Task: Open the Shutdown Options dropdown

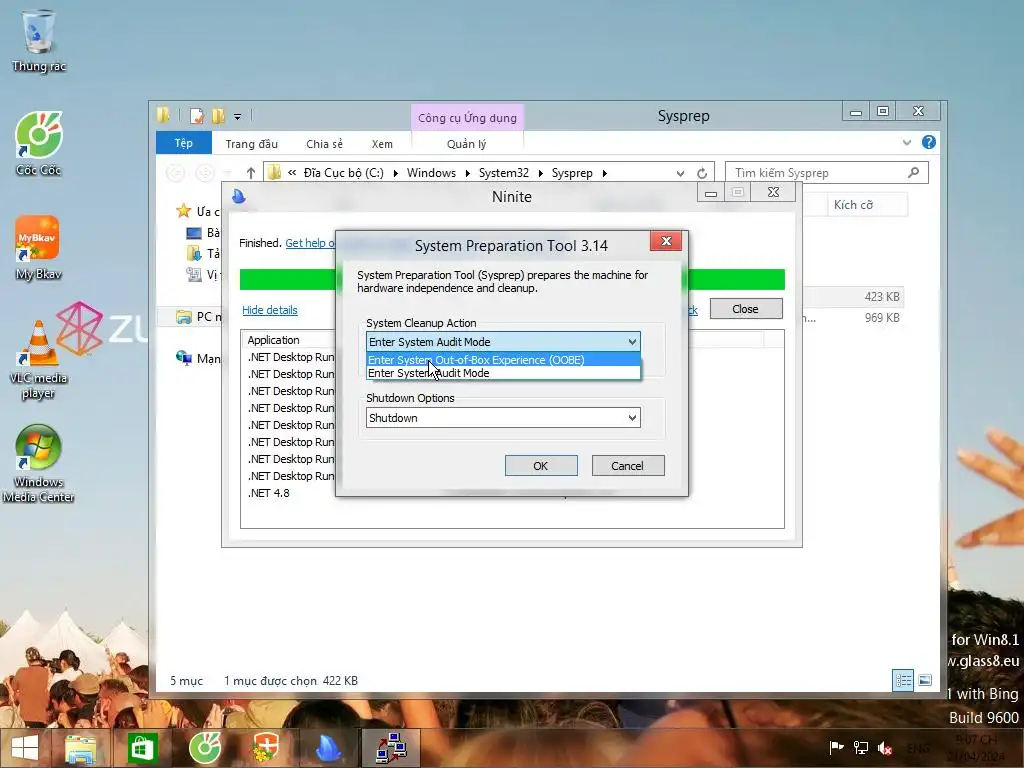Action: (x=503, y=418)
